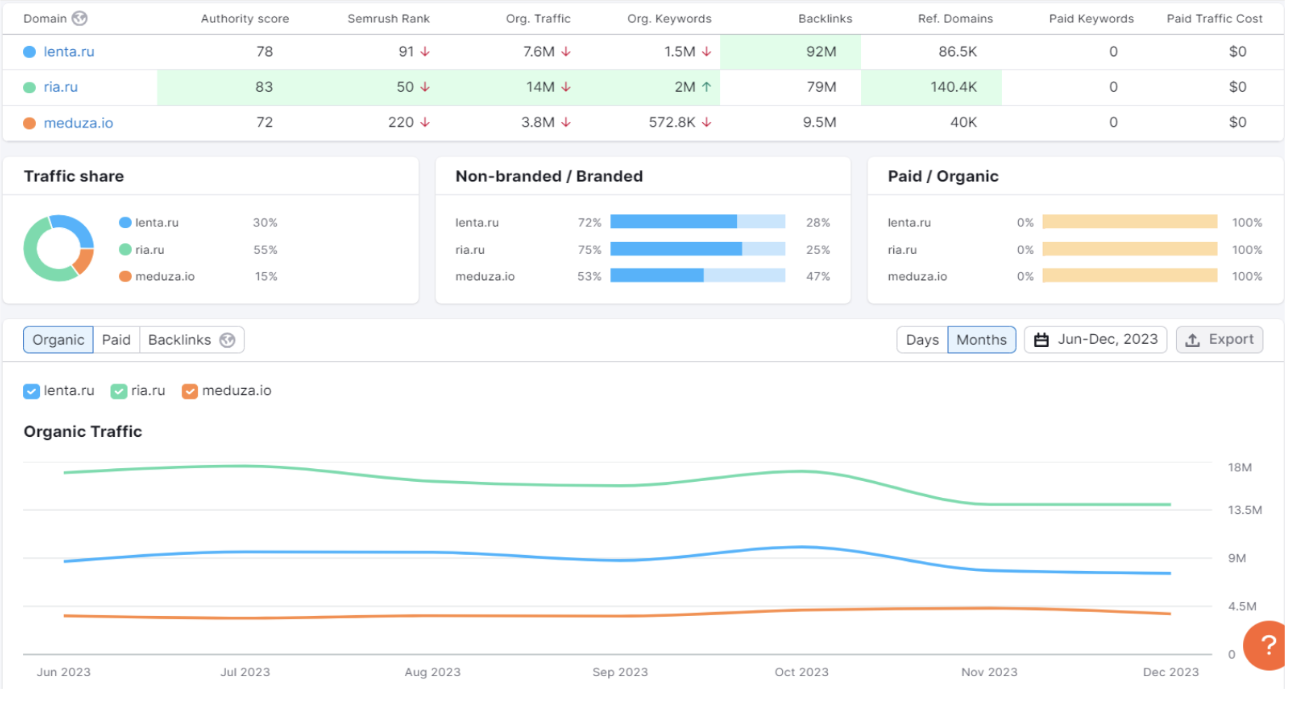Select the Days view tab
This screenshot has height=702, width=1296.
(921, 340)
